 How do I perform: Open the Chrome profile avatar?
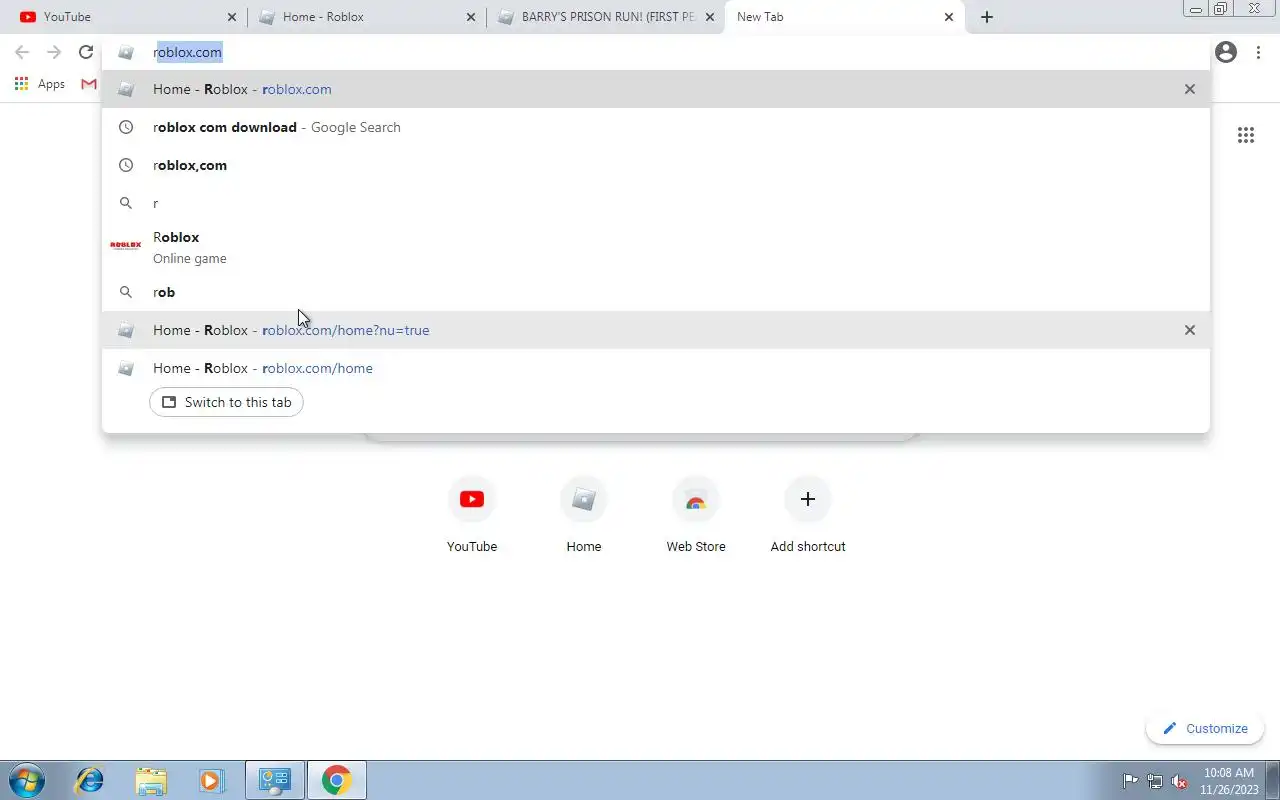[1226, 52]
